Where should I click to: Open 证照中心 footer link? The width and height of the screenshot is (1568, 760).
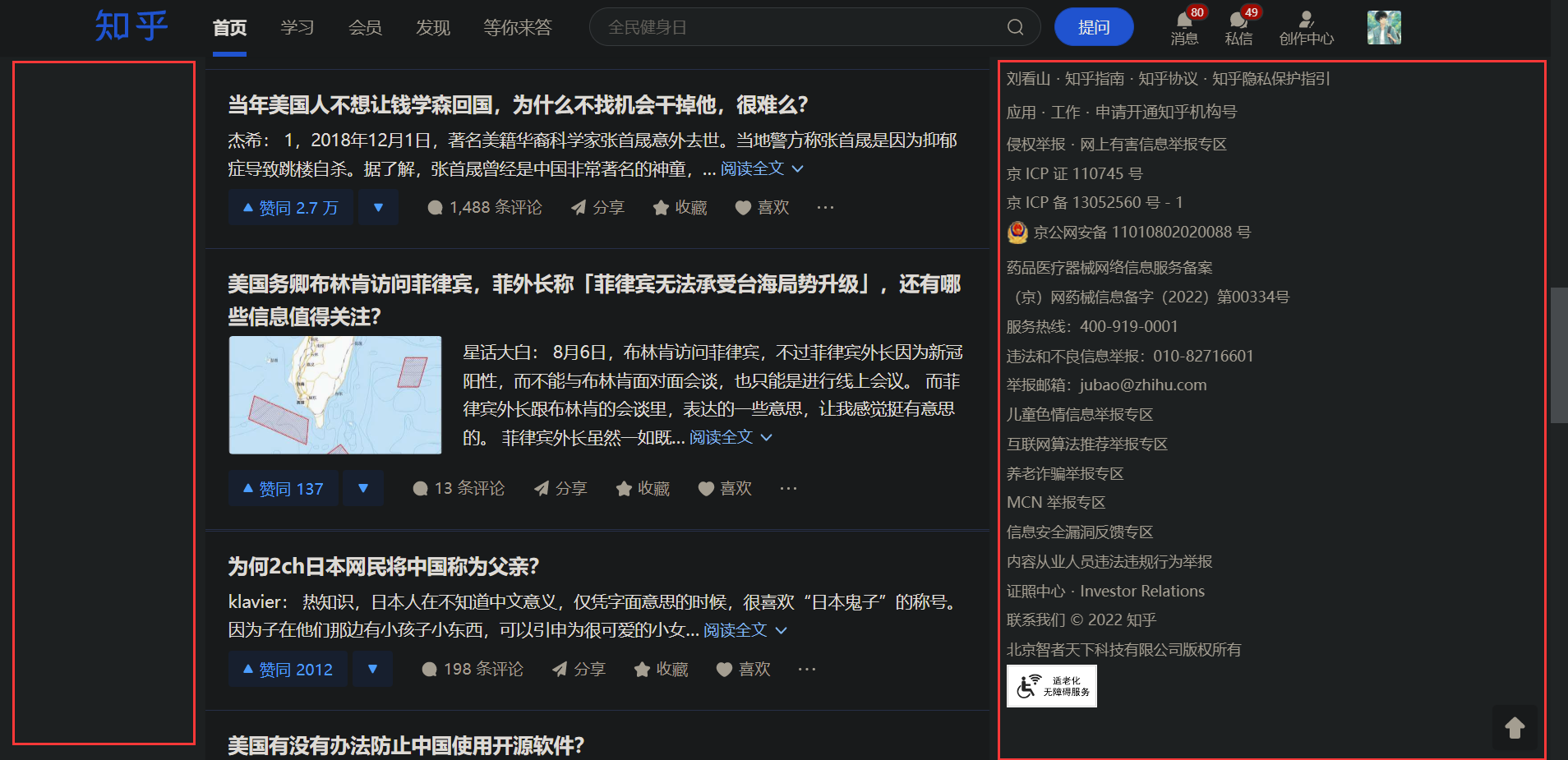pos(1035,592)
